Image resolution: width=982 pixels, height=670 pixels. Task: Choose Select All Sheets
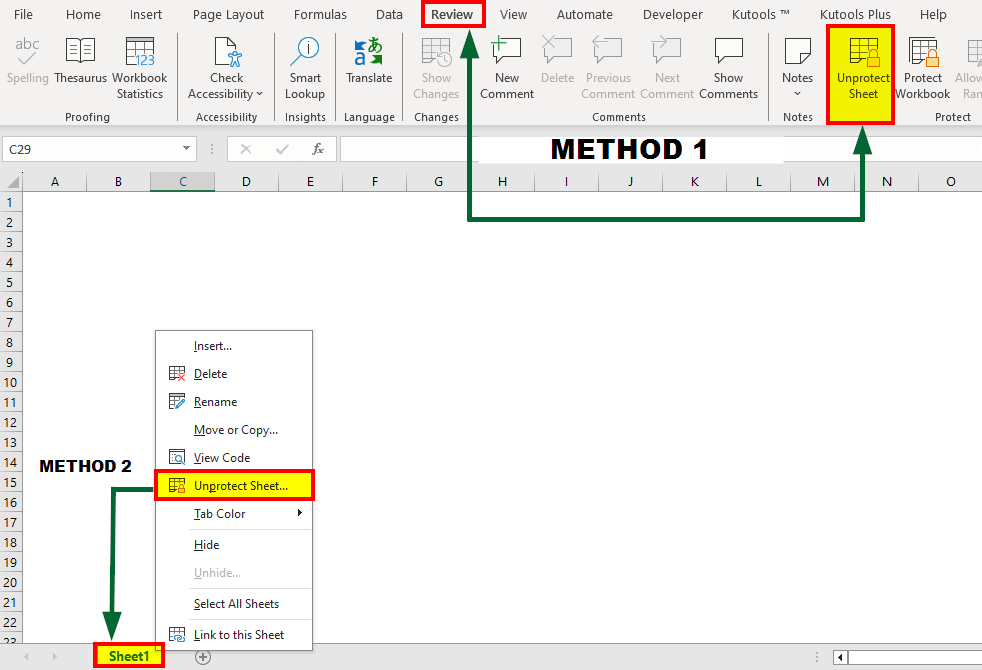(x=234, y=604)
